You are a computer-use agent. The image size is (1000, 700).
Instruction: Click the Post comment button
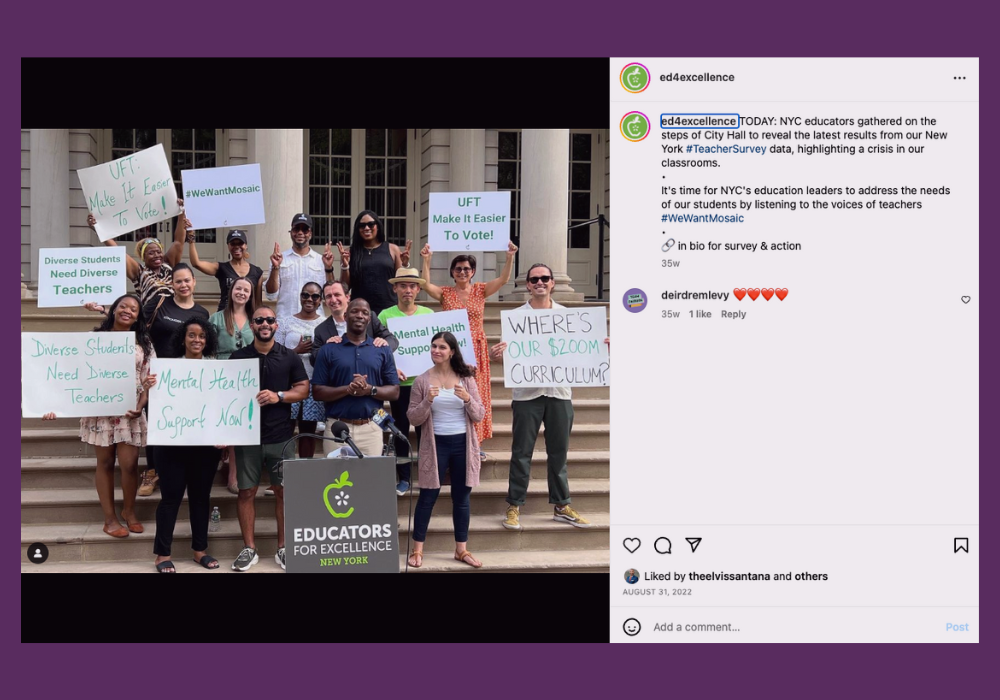click(x=957, y=627)
